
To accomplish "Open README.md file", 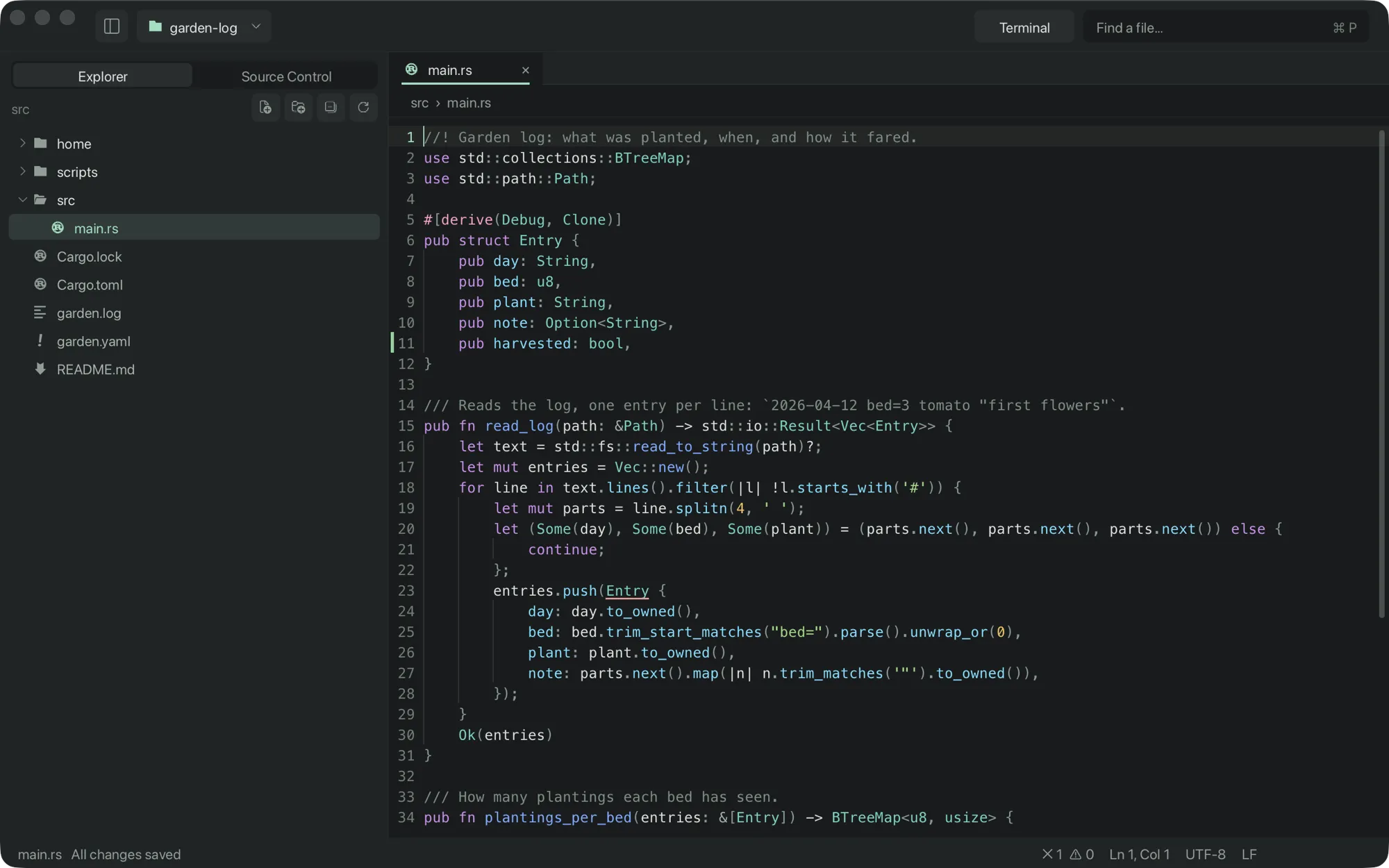I will tap(194, 369).
